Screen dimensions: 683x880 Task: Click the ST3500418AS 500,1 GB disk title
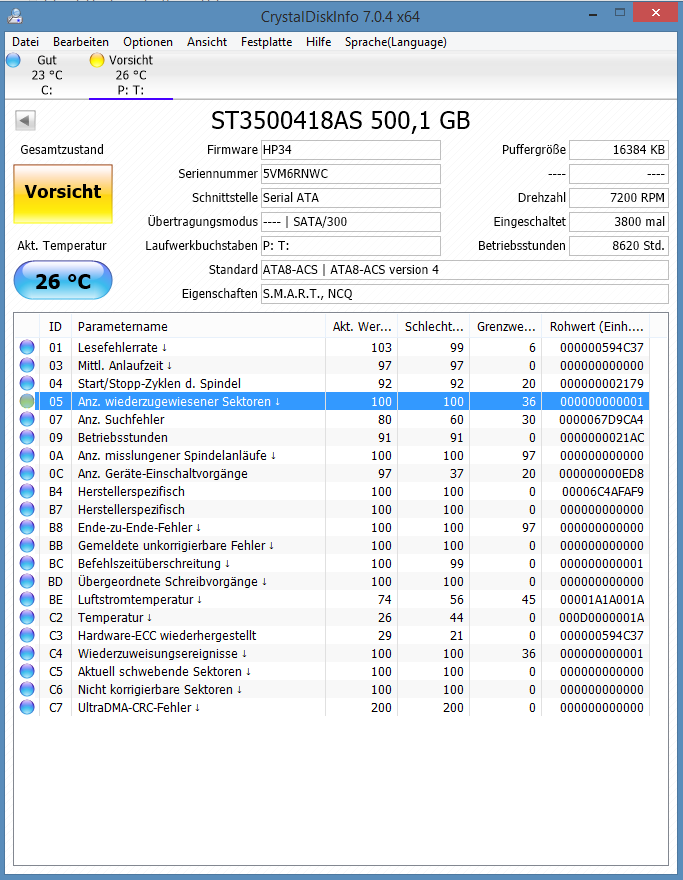tap(340, 120)
